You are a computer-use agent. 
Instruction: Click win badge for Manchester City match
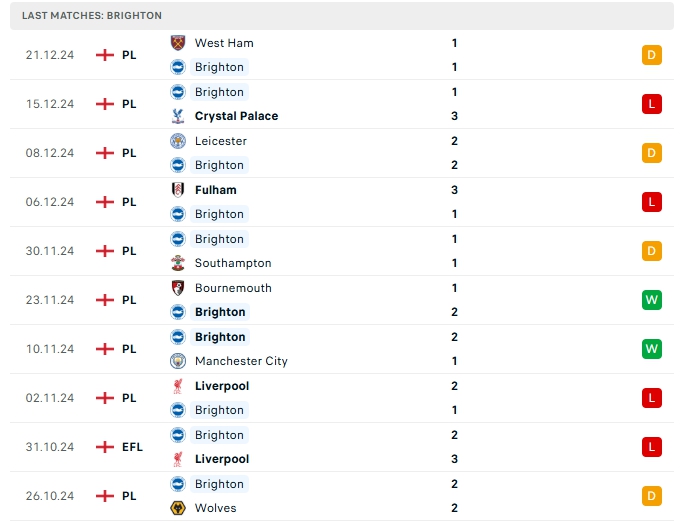(x=652, y=349)
